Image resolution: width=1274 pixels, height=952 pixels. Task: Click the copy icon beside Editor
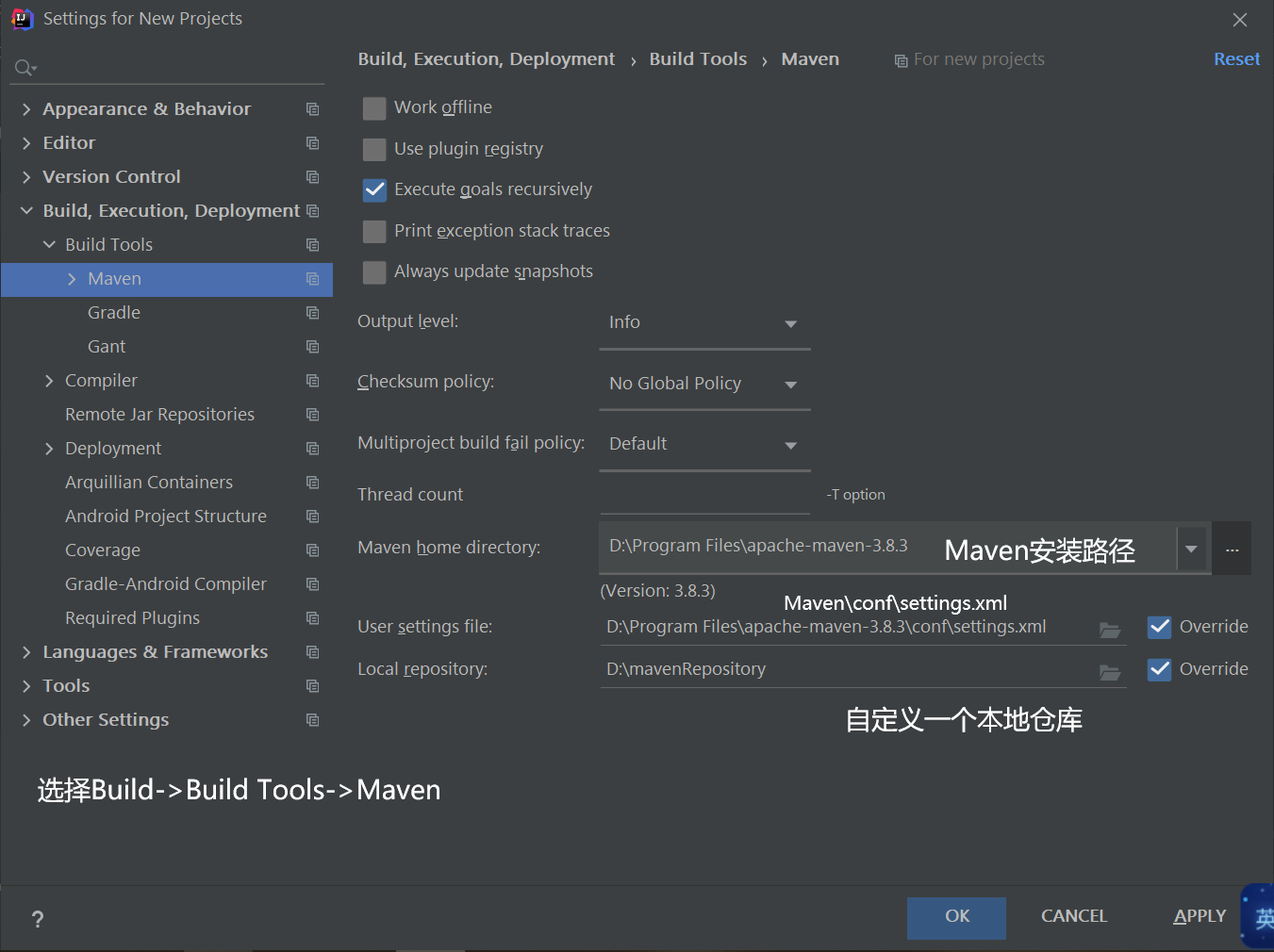(312, 143)
